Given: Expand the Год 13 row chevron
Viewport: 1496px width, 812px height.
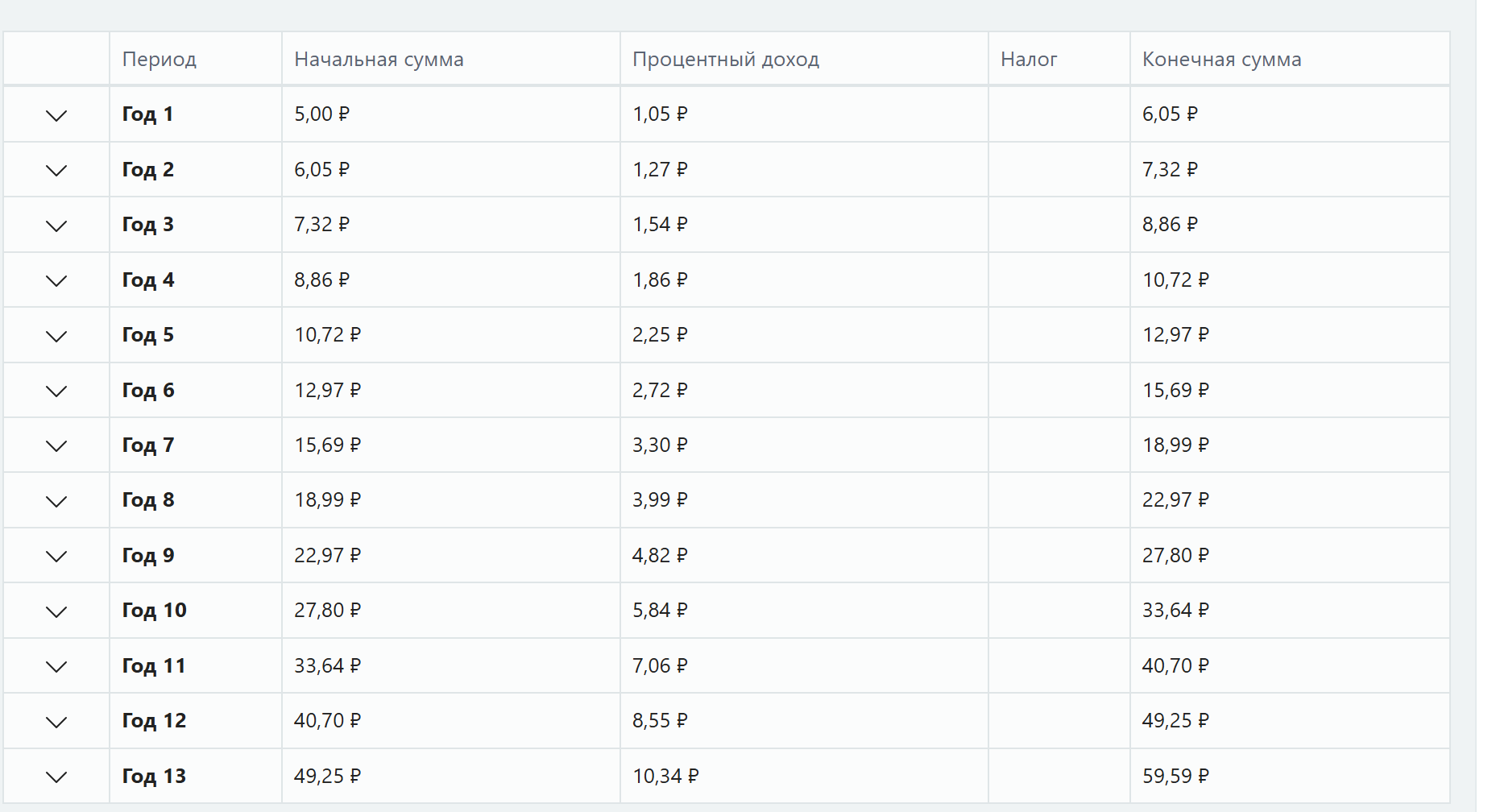Looking at the screenshot, I should tap(56, 777).
